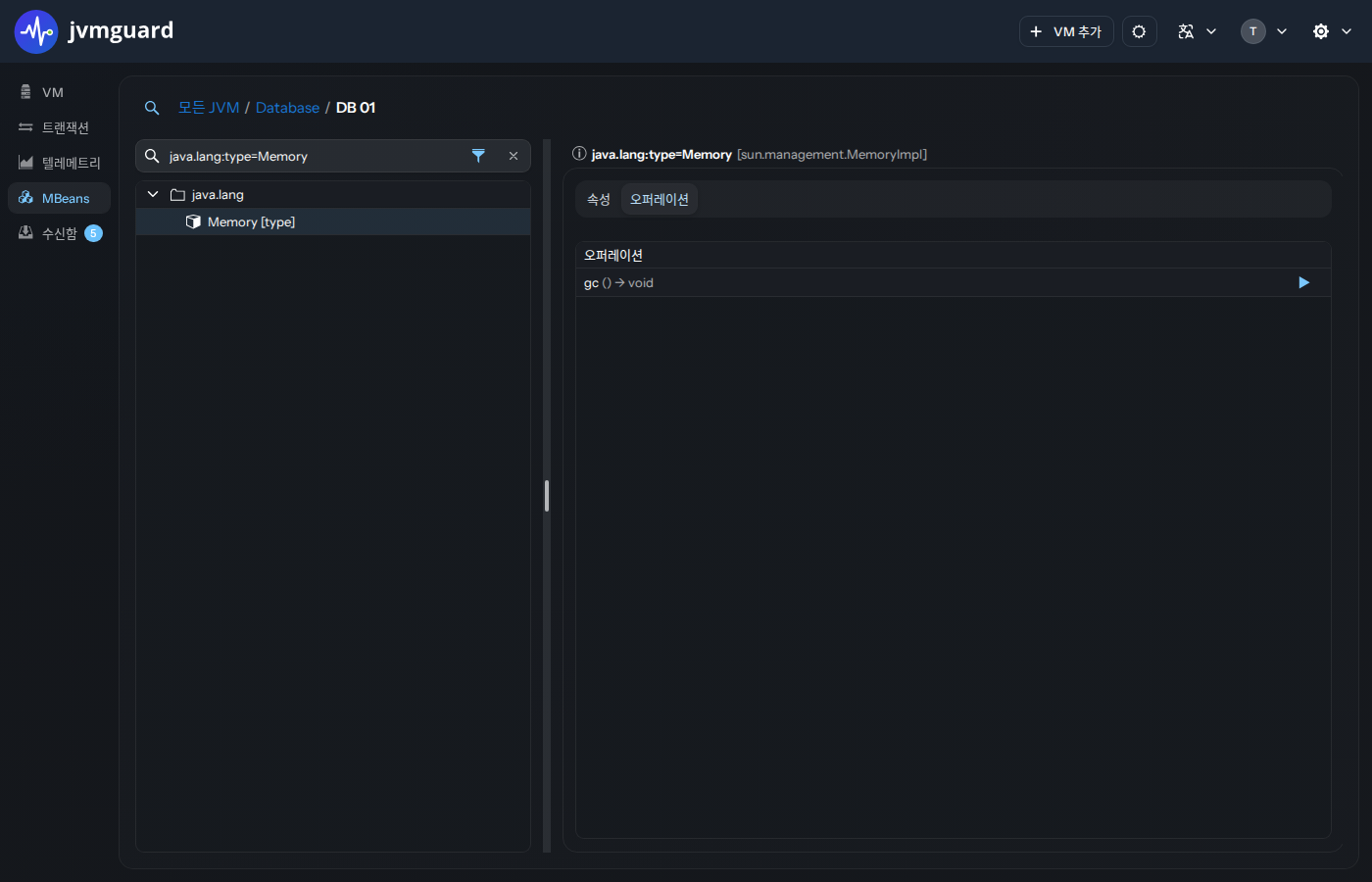1372x882 pixels.
Task: Click the java.lang:type=Memory heading text
Action: [x=661, y=155]
